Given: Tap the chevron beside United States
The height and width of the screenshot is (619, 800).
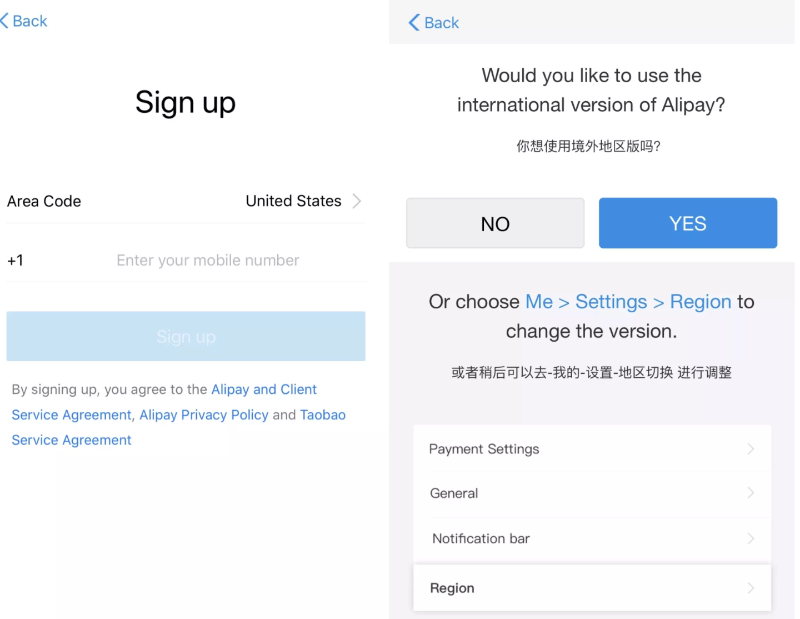Looking at the screenshot, I should click(x=357, y=201).
